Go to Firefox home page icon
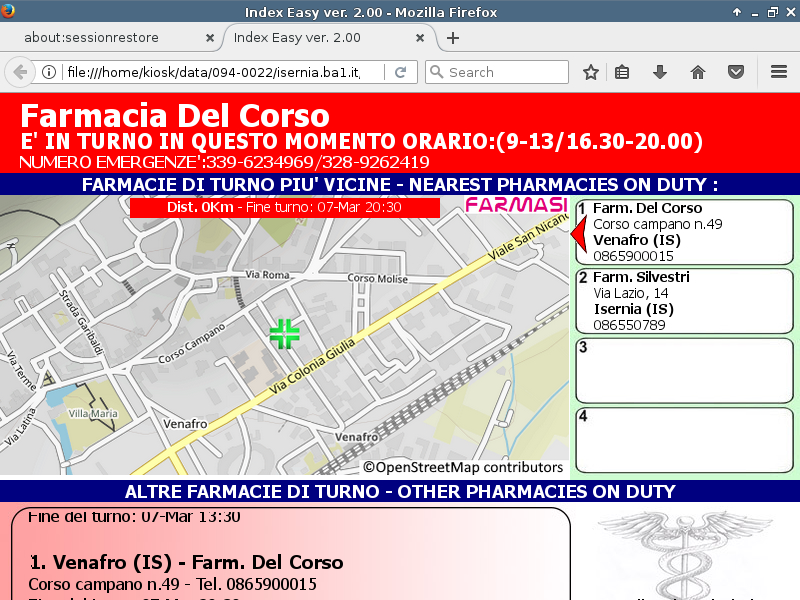Viewport: 800px width, 600px height. (x=698, y=72)
